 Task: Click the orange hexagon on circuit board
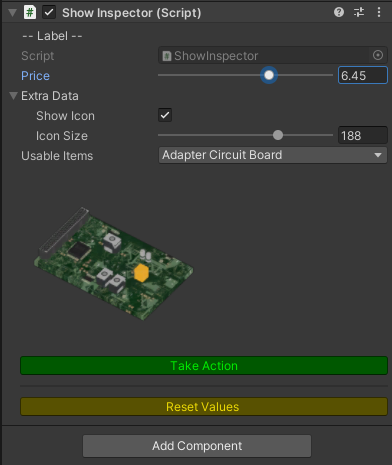pos(141,273)
